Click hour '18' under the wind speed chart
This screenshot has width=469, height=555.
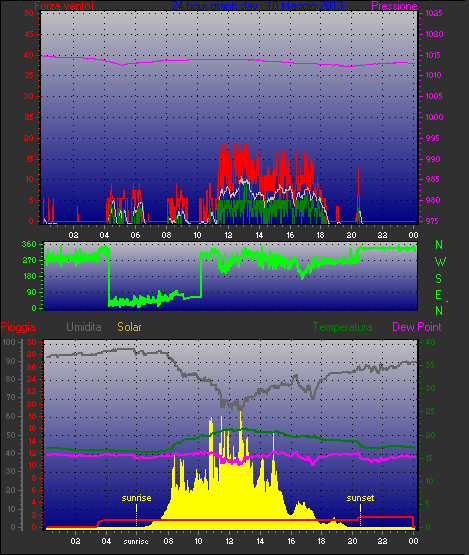coord(321,235)
